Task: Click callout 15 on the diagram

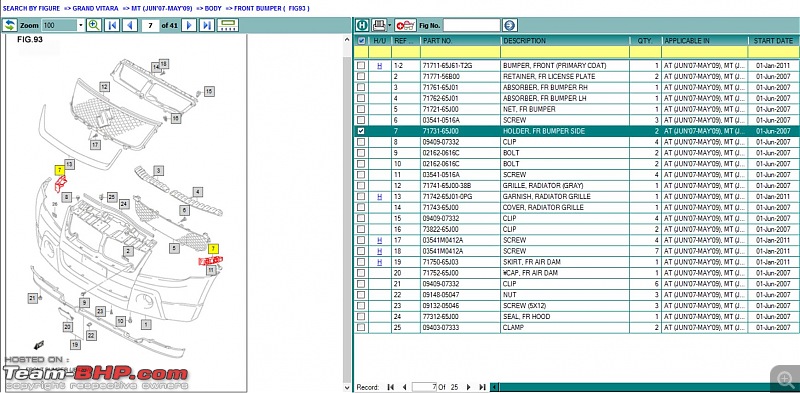Action: 209,91
